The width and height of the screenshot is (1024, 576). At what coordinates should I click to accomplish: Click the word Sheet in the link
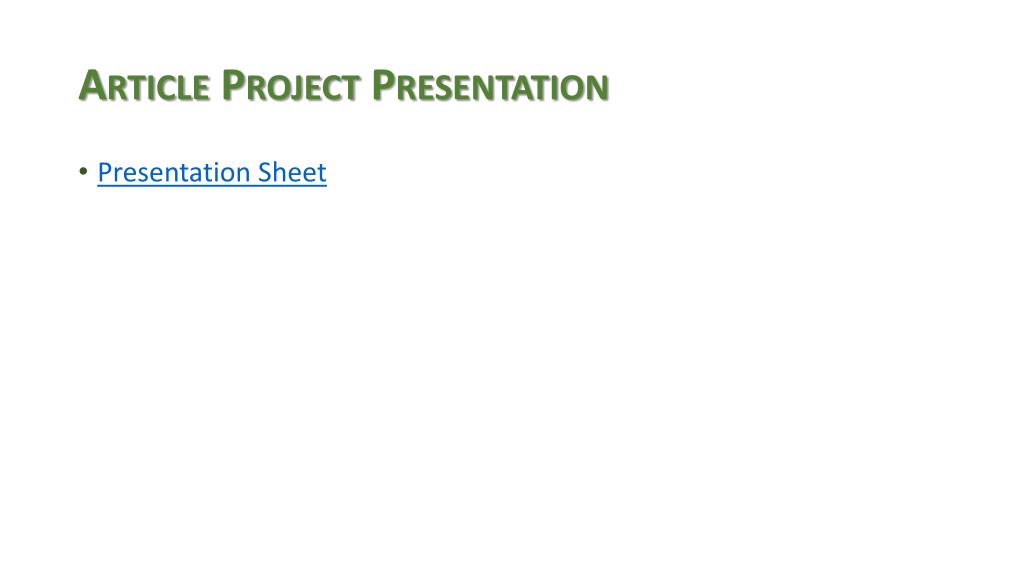tap(292, 172)
